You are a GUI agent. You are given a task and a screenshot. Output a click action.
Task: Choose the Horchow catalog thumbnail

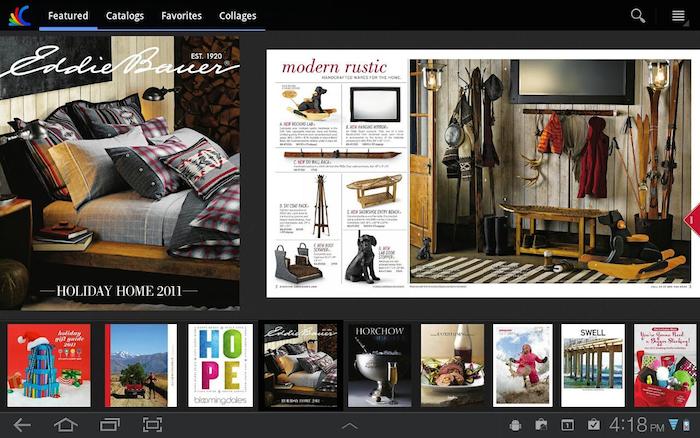(379, 365)
